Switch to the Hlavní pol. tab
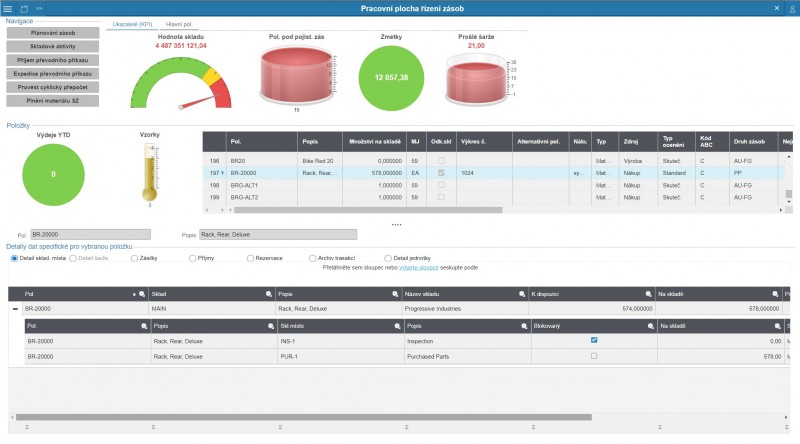This screenshot has width=800, height=444. (179, 23)
